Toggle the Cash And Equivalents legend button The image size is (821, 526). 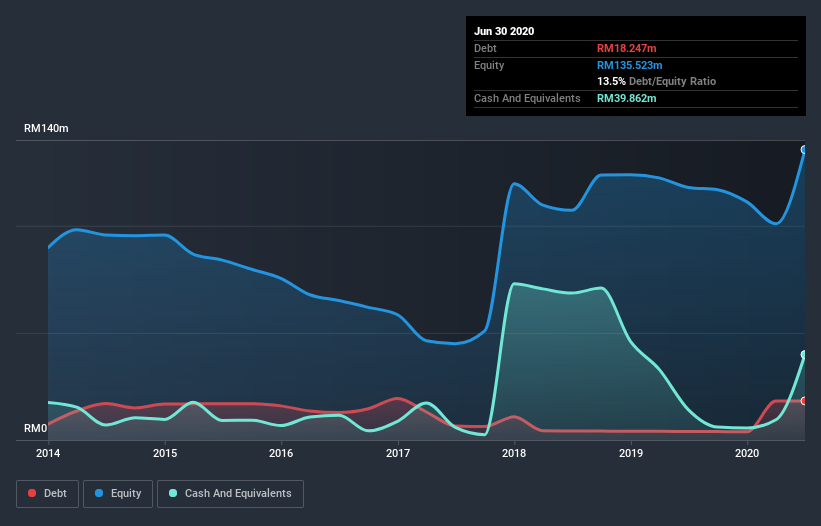pos(230,494)
